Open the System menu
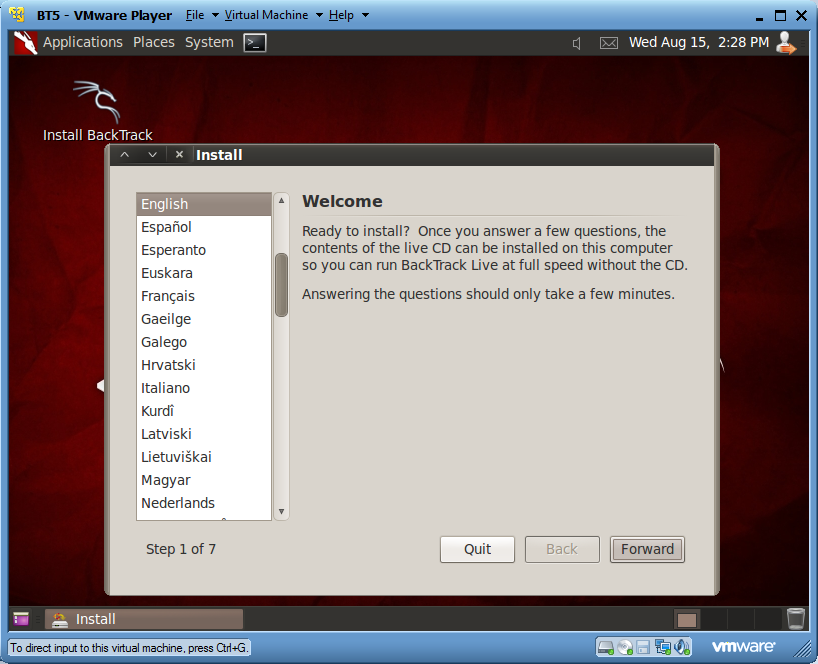Image resolution: width=818 pixels, height=664 pixels. (x=209, y=42)
